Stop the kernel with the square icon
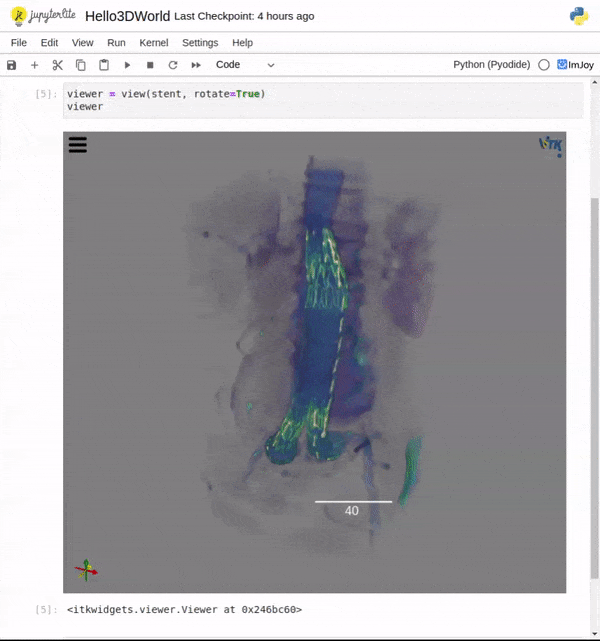 [x=150, y=65]
